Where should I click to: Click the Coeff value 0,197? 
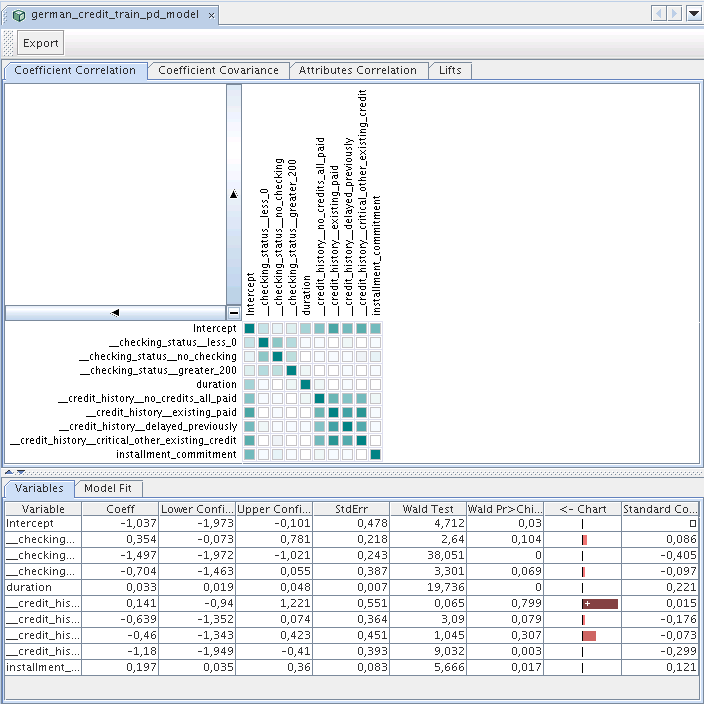pyautogui.click(x=141, y=667)
